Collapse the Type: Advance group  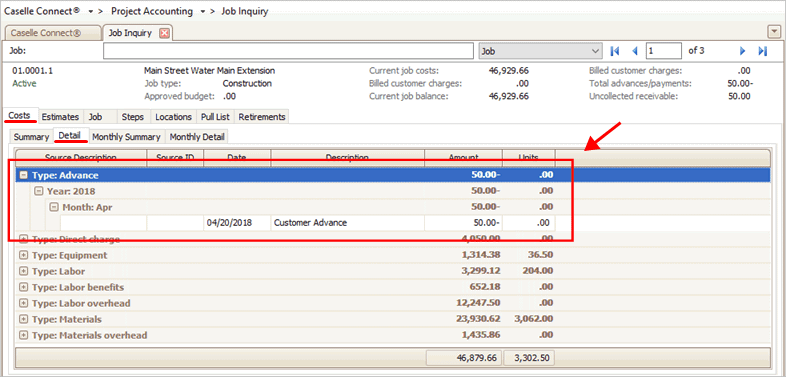pos(23,175)
